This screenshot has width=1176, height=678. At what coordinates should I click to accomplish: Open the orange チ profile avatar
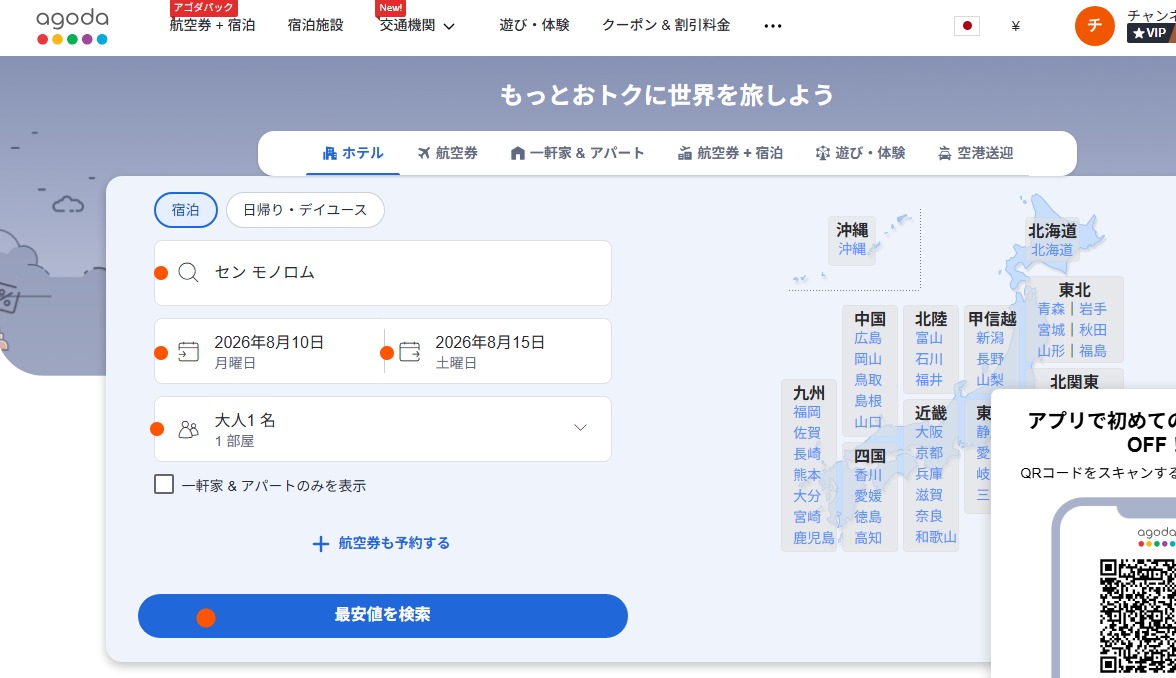1094,26
